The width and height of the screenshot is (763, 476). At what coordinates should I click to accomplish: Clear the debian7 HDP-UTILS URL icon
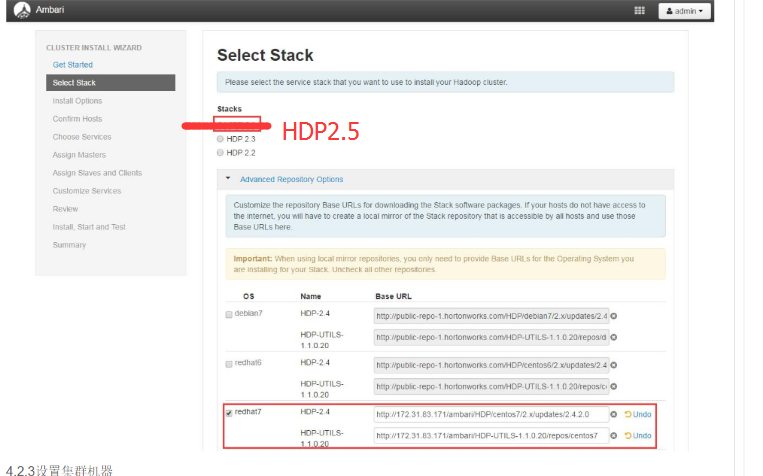(x=613, y=338)
